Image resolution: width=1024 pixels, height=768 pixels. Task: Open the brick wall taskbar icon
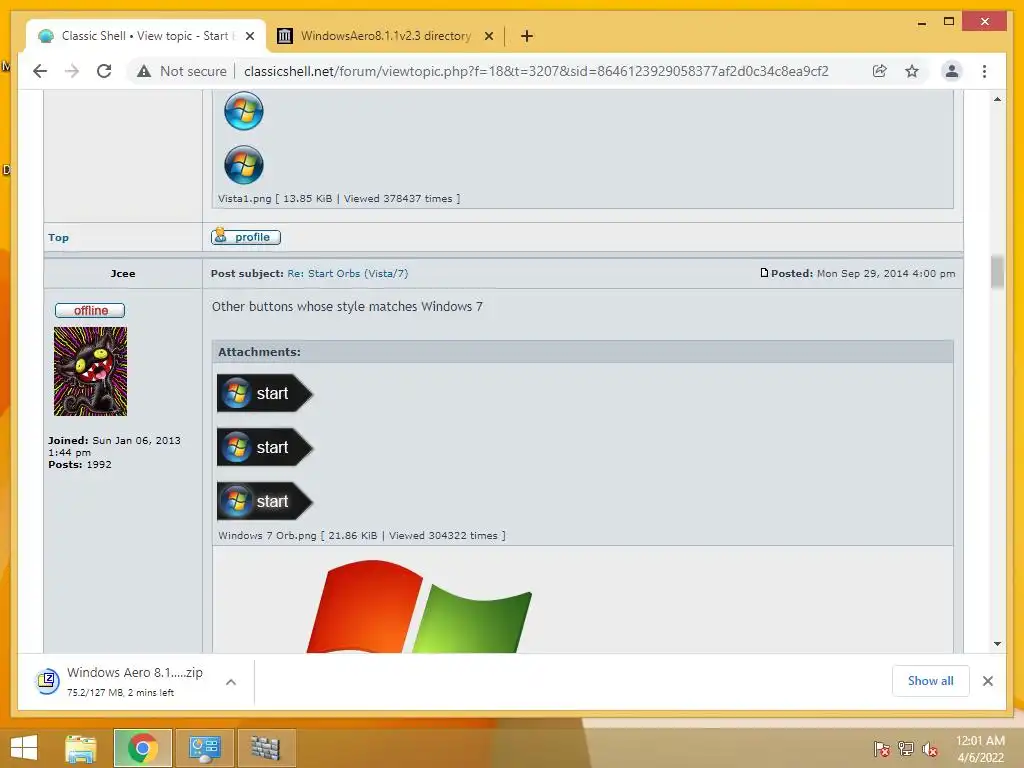(266, 748)
